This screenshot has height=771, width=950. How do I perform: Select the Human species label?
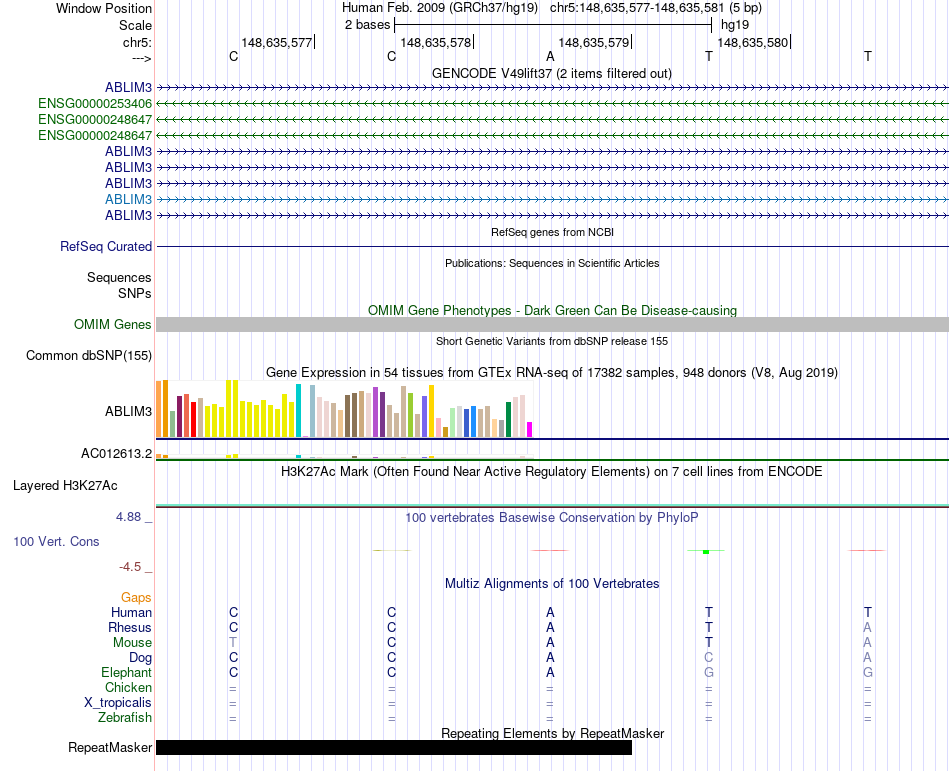click(x=131, y=612)
